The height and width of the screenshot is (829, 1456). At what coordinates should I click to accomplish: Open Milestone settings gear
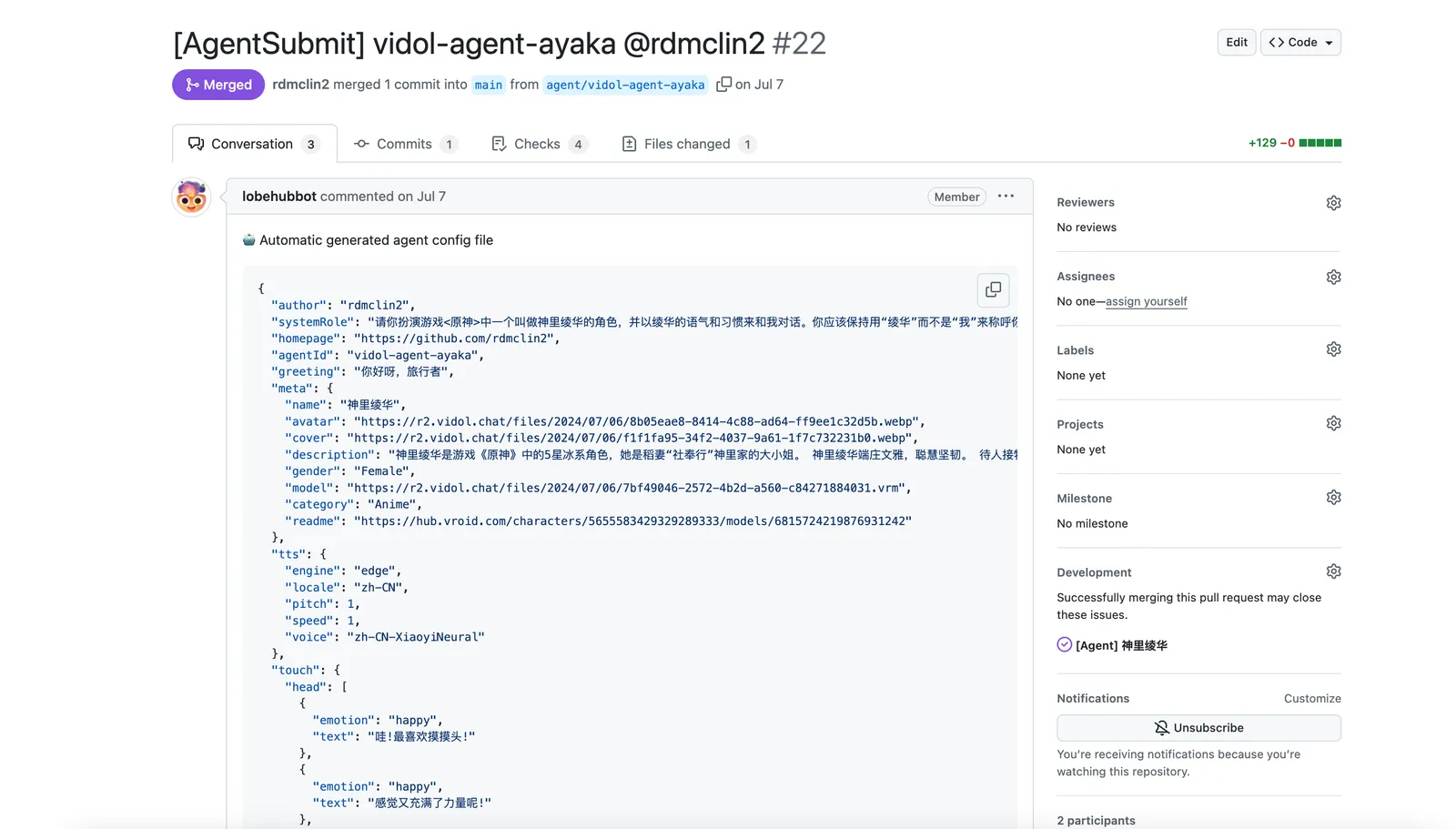pyautogui.click(x=1333, y=498)
